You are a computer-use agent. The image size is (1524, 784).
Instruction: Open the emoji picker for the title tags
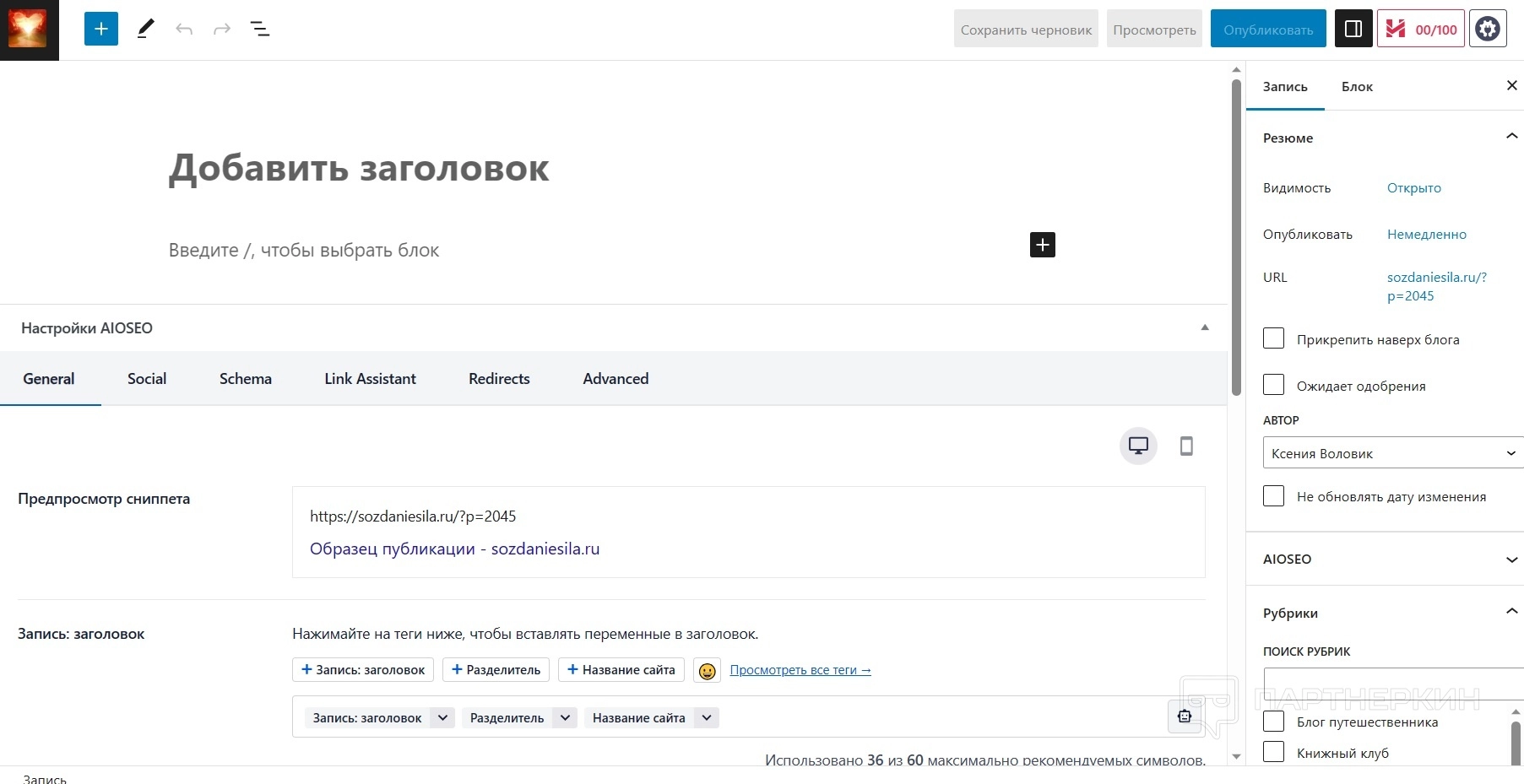708,670
